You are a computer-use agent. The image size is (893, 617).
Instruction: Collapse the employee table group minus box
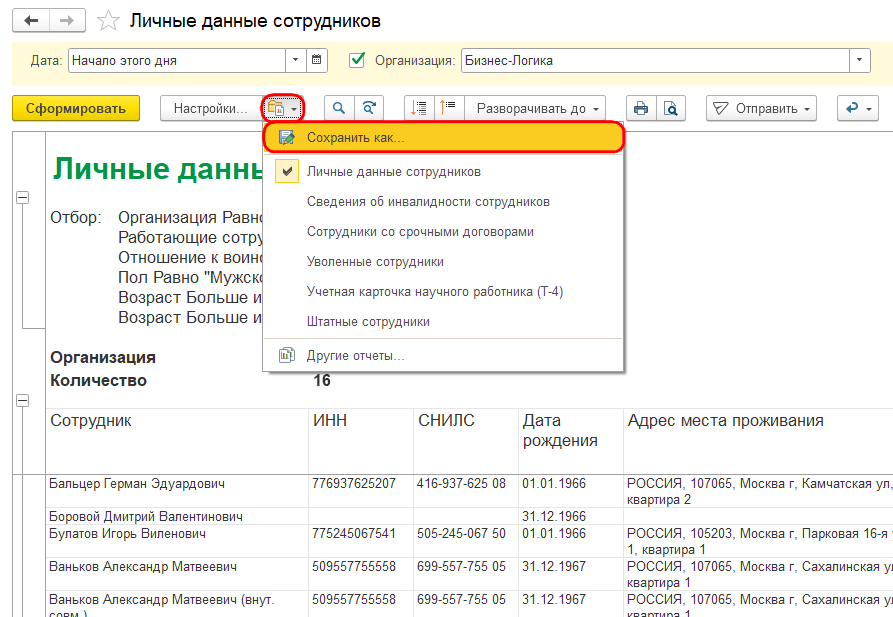click(22, 401)
